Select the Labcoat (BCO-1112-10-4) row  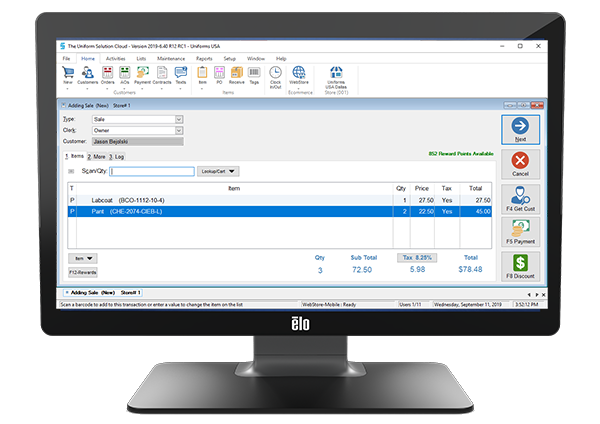(280, 200)
